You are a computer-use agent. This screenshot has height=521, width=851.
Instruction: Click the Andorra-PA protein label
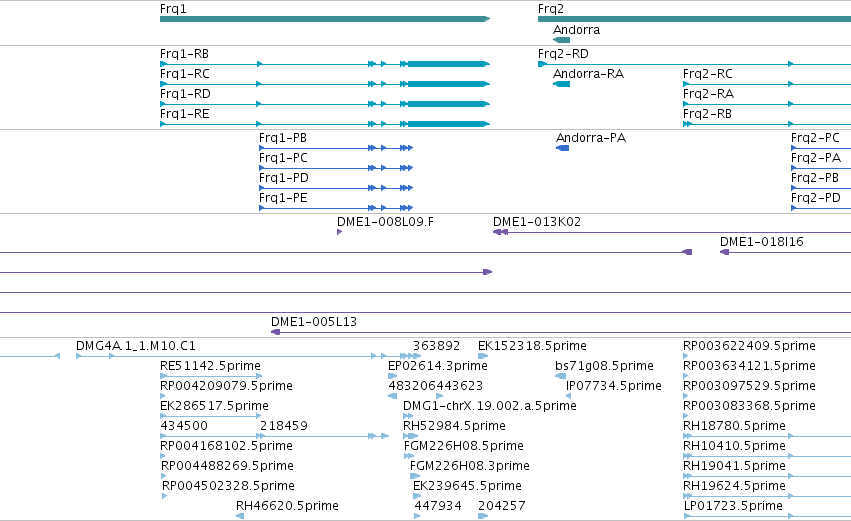coord(591,138)
